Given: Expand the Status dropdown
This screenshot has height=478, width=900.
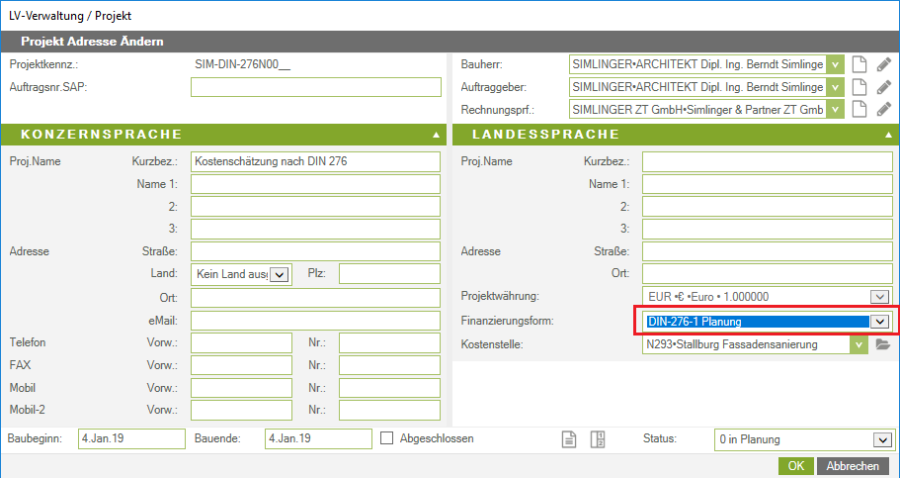Looking at the screenshot, I should [x=880, y=439].
